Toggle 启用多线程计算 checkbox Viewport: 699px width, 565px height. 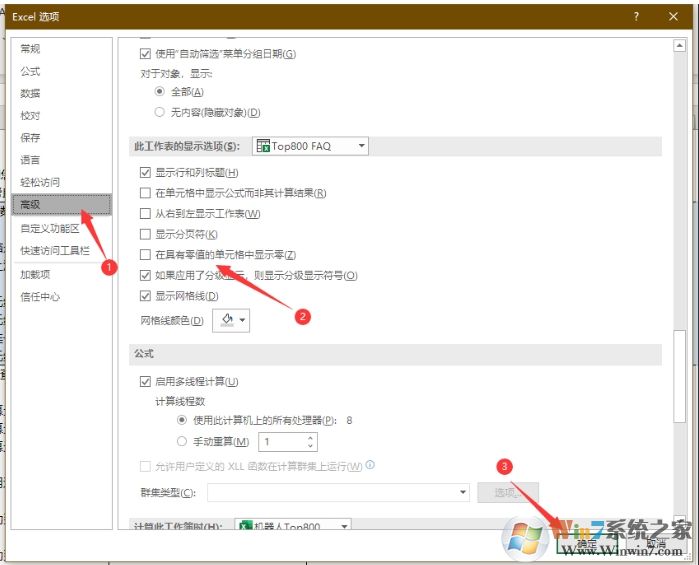(145, 382)
